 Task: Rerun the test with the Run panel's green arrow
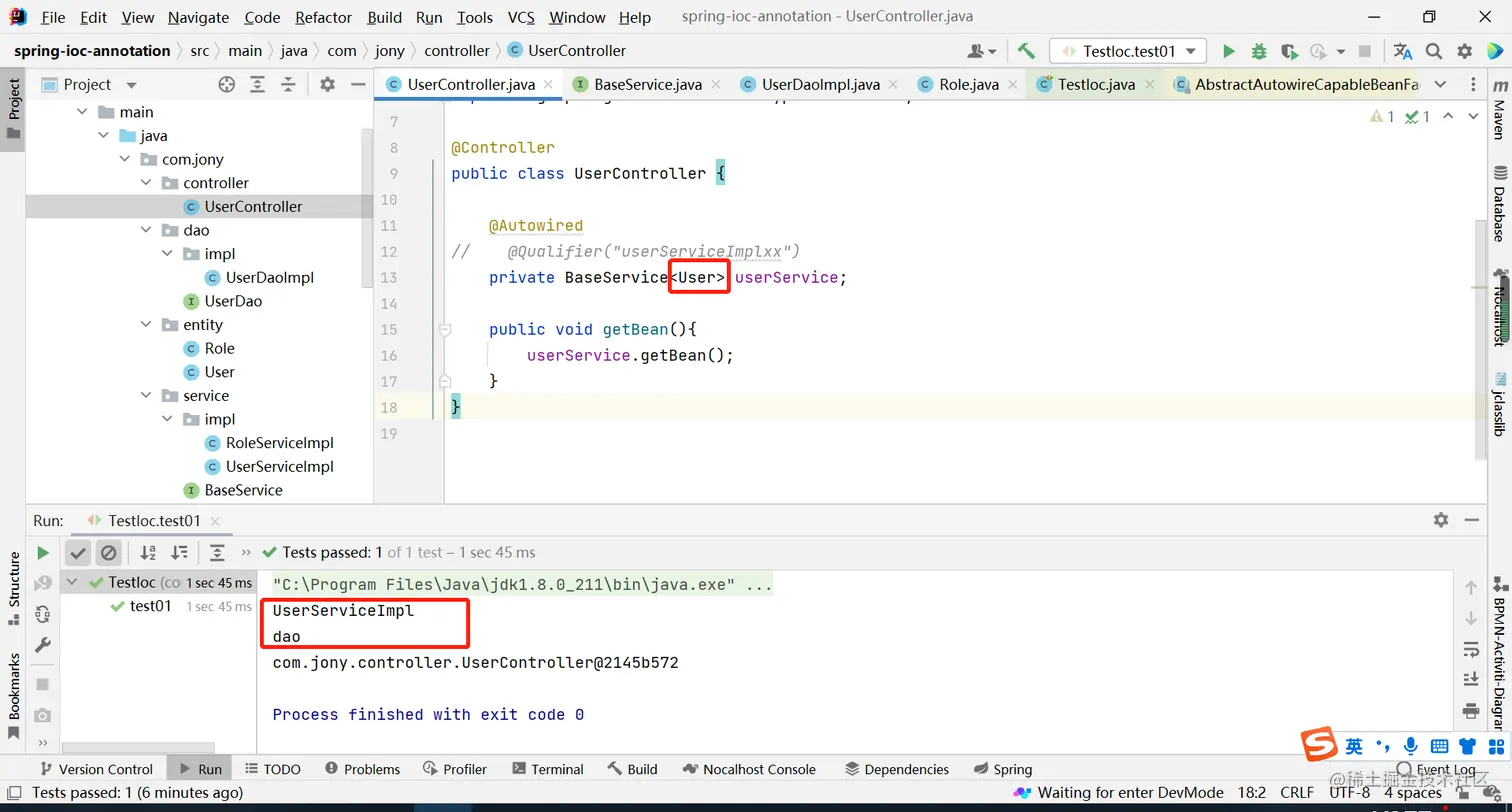[x=43, y=552]
